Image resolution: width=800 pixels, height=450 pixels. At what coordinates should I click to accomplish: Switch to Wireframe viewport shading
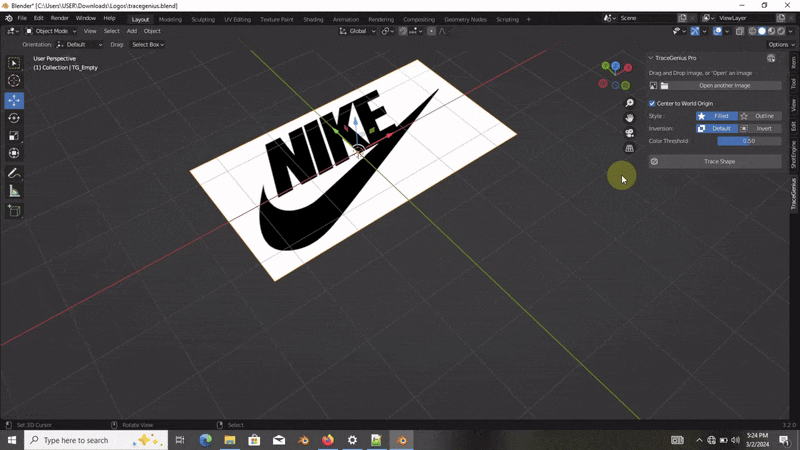tap(752, 31)
